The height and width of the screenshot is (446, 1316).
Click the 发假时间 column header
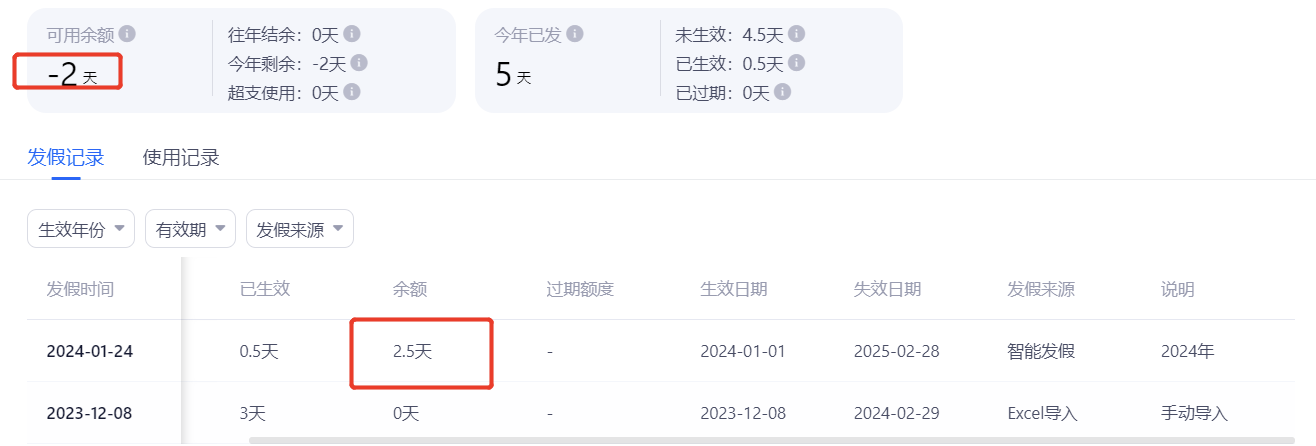coord(80,289)
